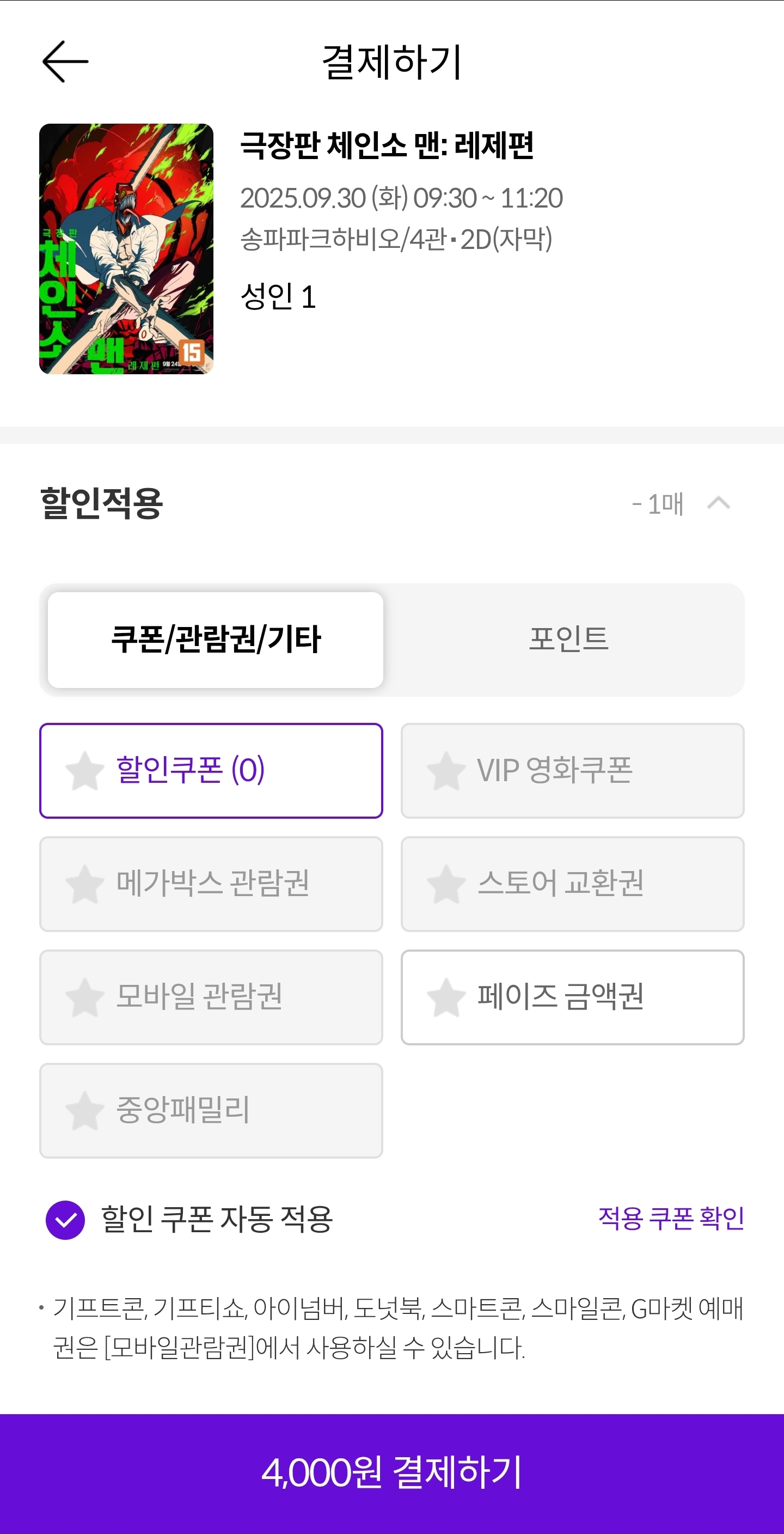Tap the back arrow icon

pyautogui.click(x=65, y=62)
